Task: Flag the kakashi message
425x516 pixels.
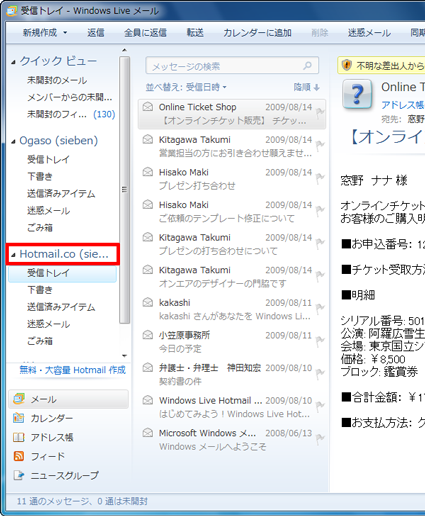Action: click(320, 309)
